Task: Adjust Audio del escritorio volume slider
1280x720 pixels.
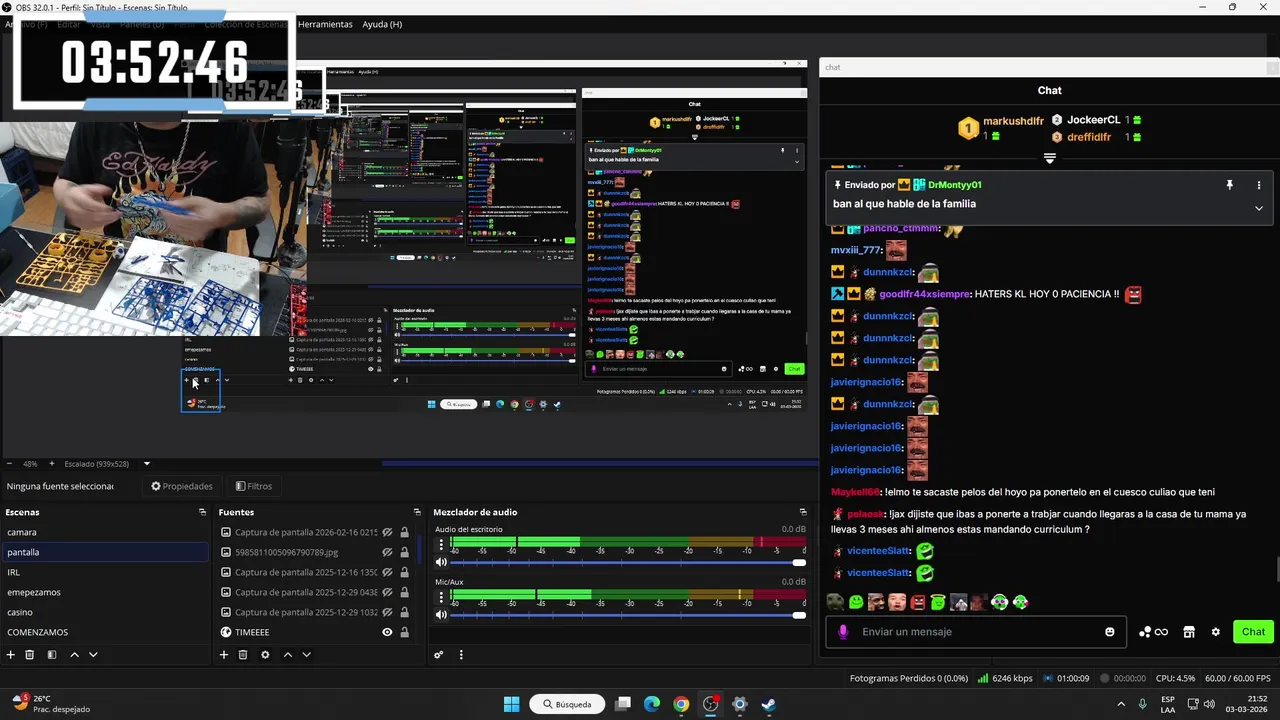Action: click(628, 563)
